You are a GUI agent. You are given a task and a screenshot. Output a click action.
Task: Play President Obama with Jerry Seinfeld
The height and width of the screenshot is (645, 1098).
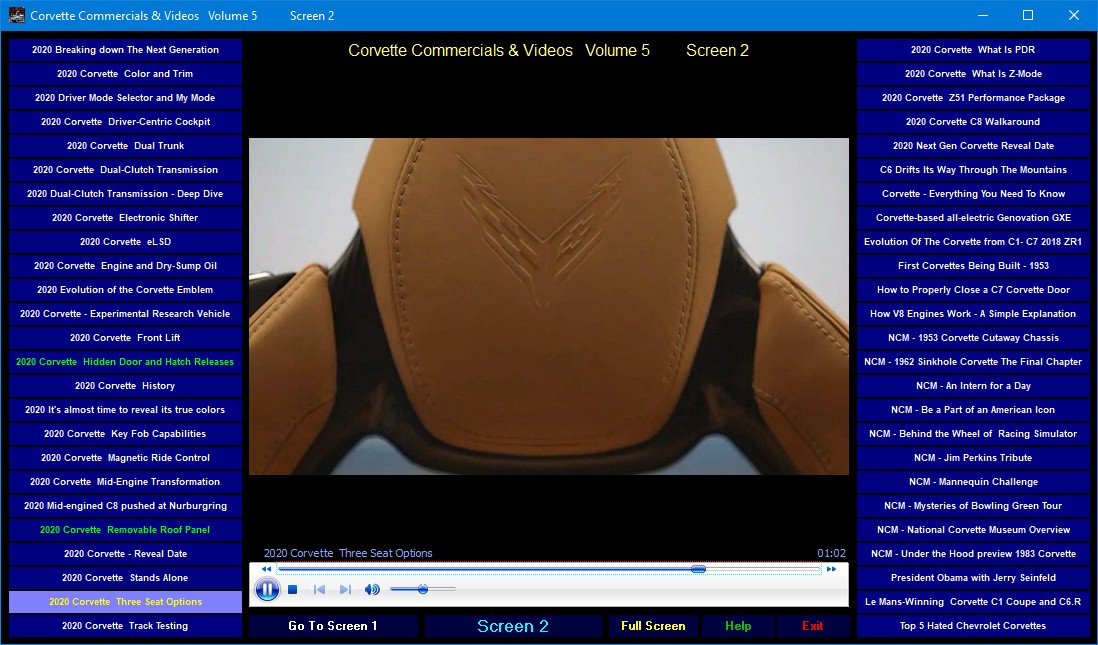973,578
